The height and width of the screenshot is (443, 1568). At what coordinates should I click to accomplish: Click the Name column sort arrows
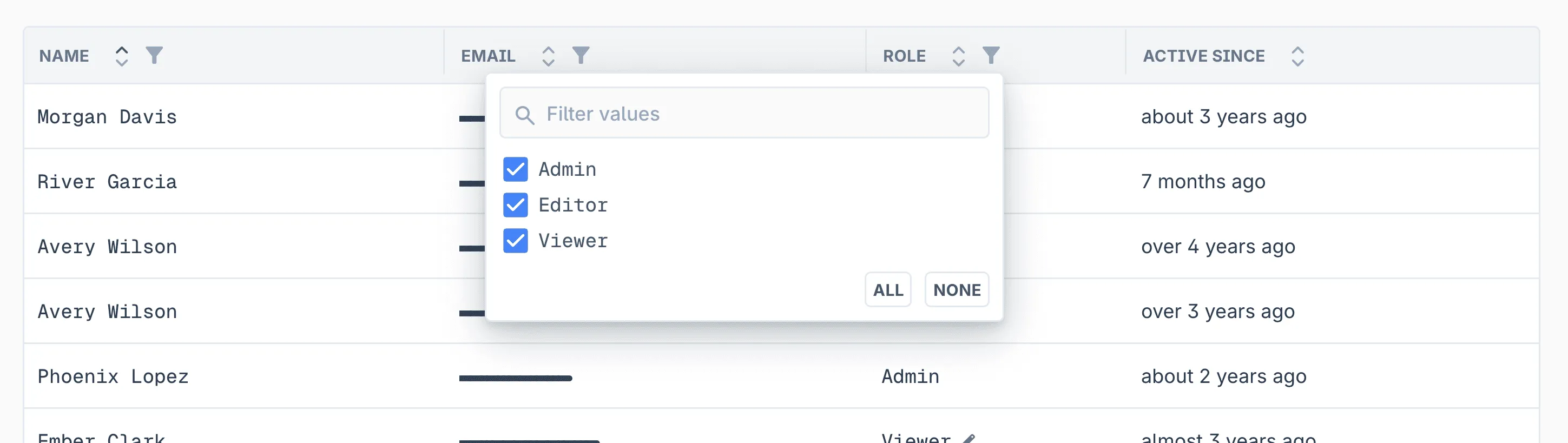tap(122, 56)
